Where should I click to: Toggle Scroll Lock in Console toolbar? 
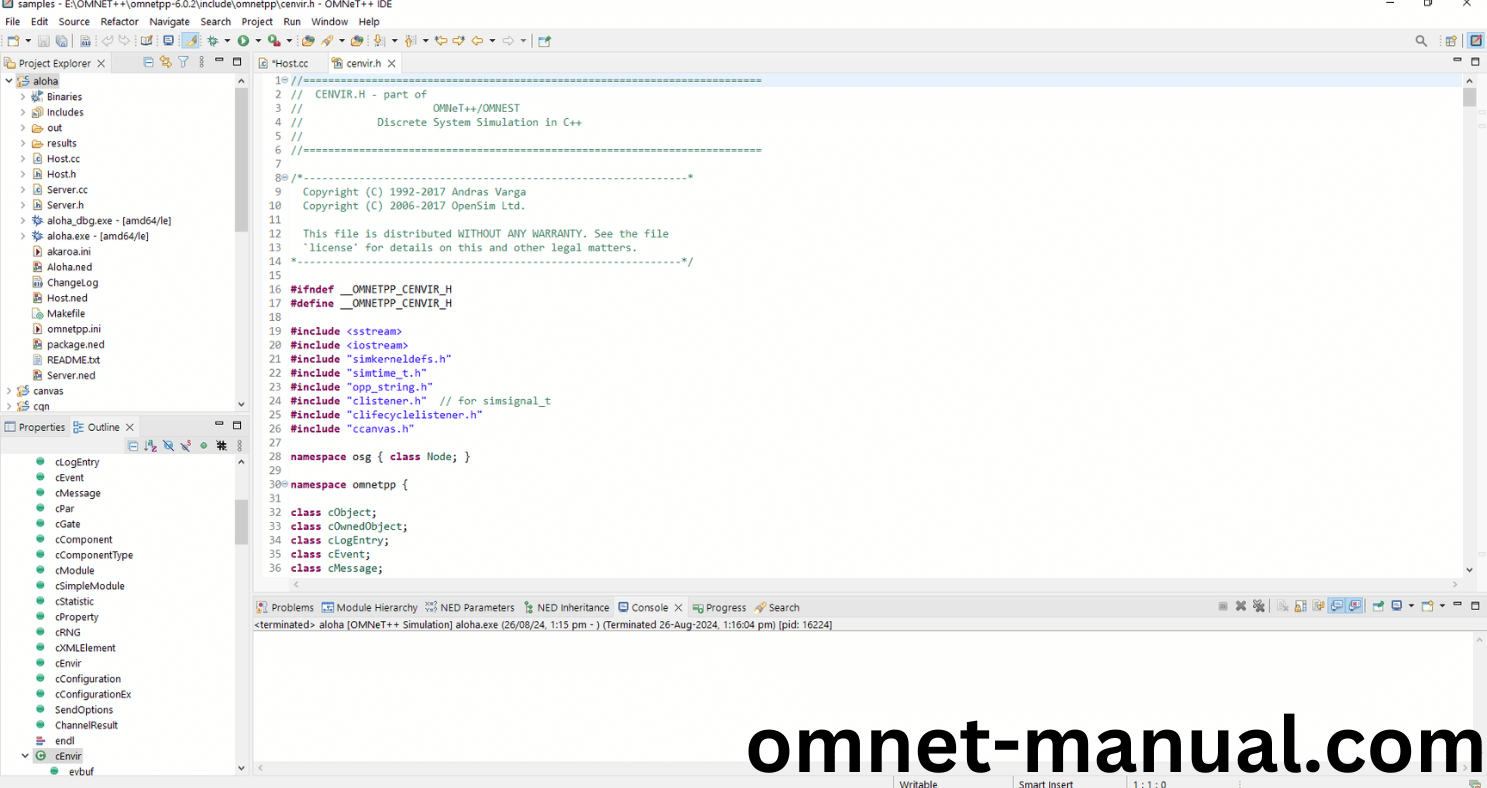click(x=1301, y=606)
